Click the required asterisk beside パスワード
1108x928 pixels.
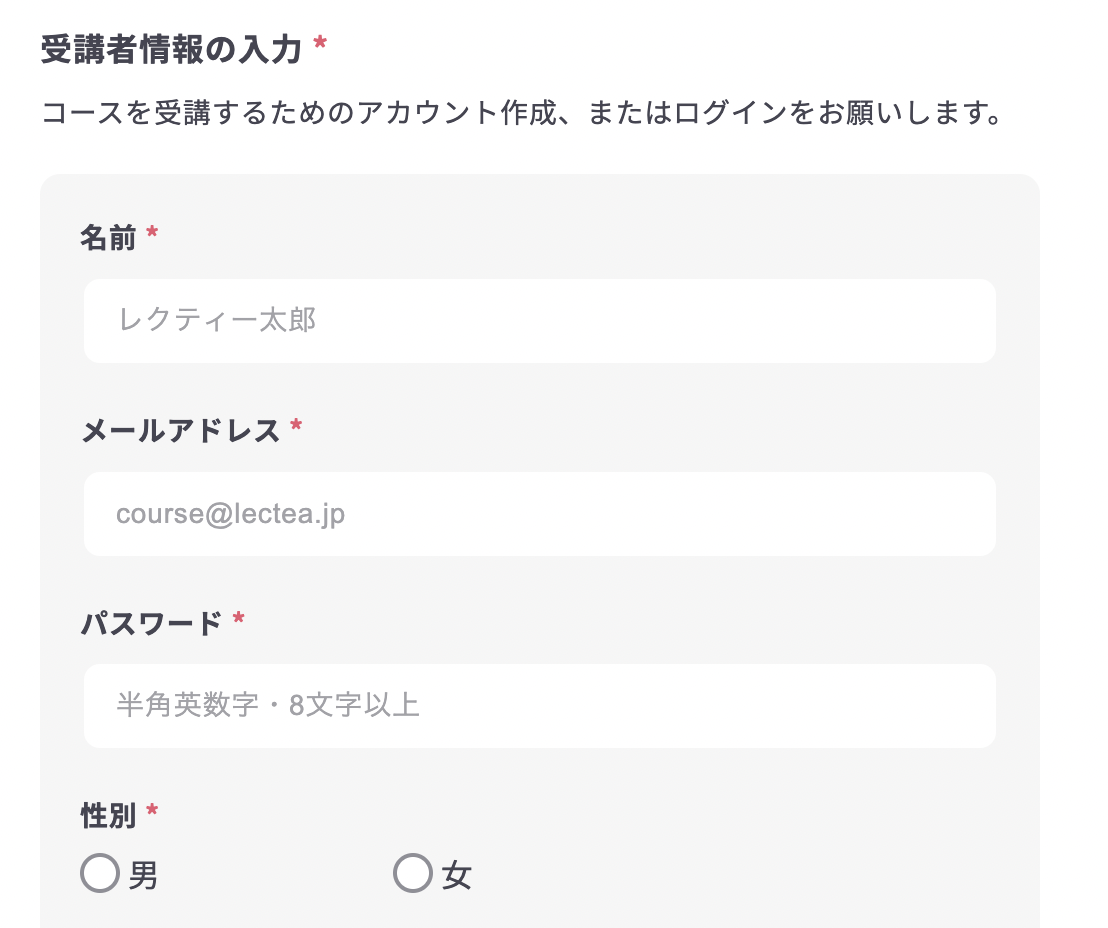pyautogui.click(x=238, y=619)
